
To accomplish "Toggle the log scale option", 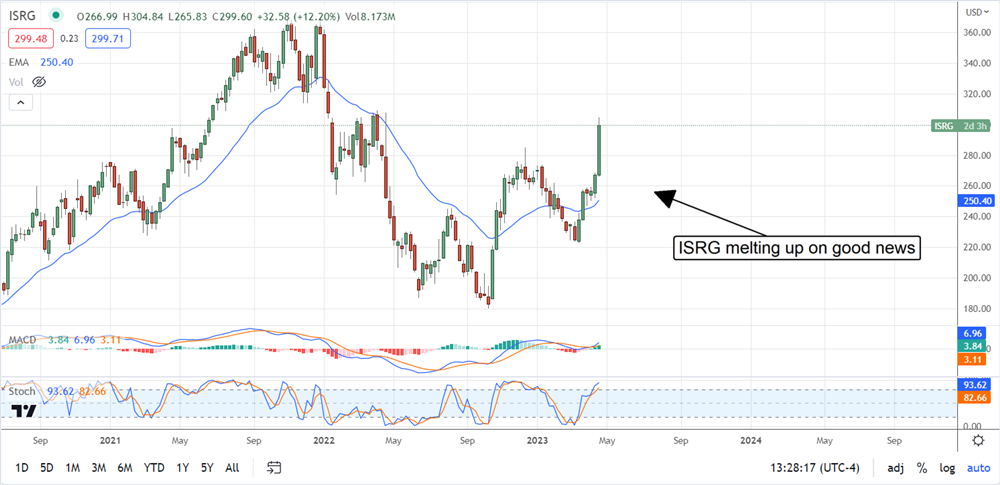I will pos(946,467).
